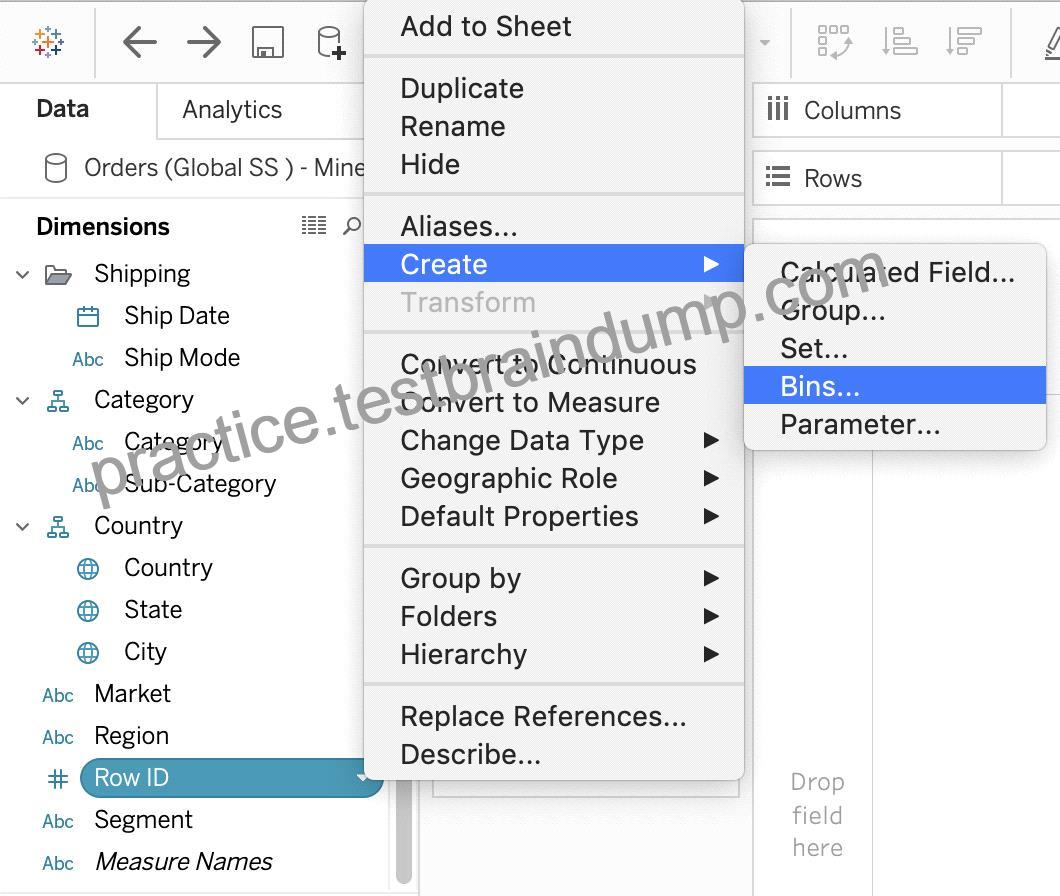
Task: Collapse the Category hierarchy
Action: 22,400
